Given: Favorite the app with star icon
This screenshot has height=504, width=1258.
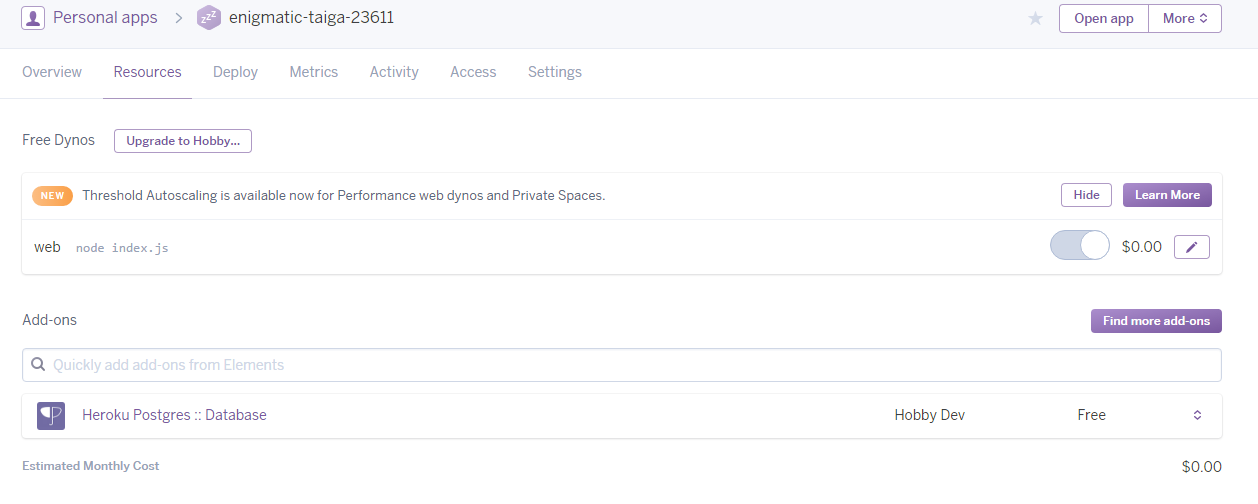Looking at the screenshot, I should point(1035,19).
